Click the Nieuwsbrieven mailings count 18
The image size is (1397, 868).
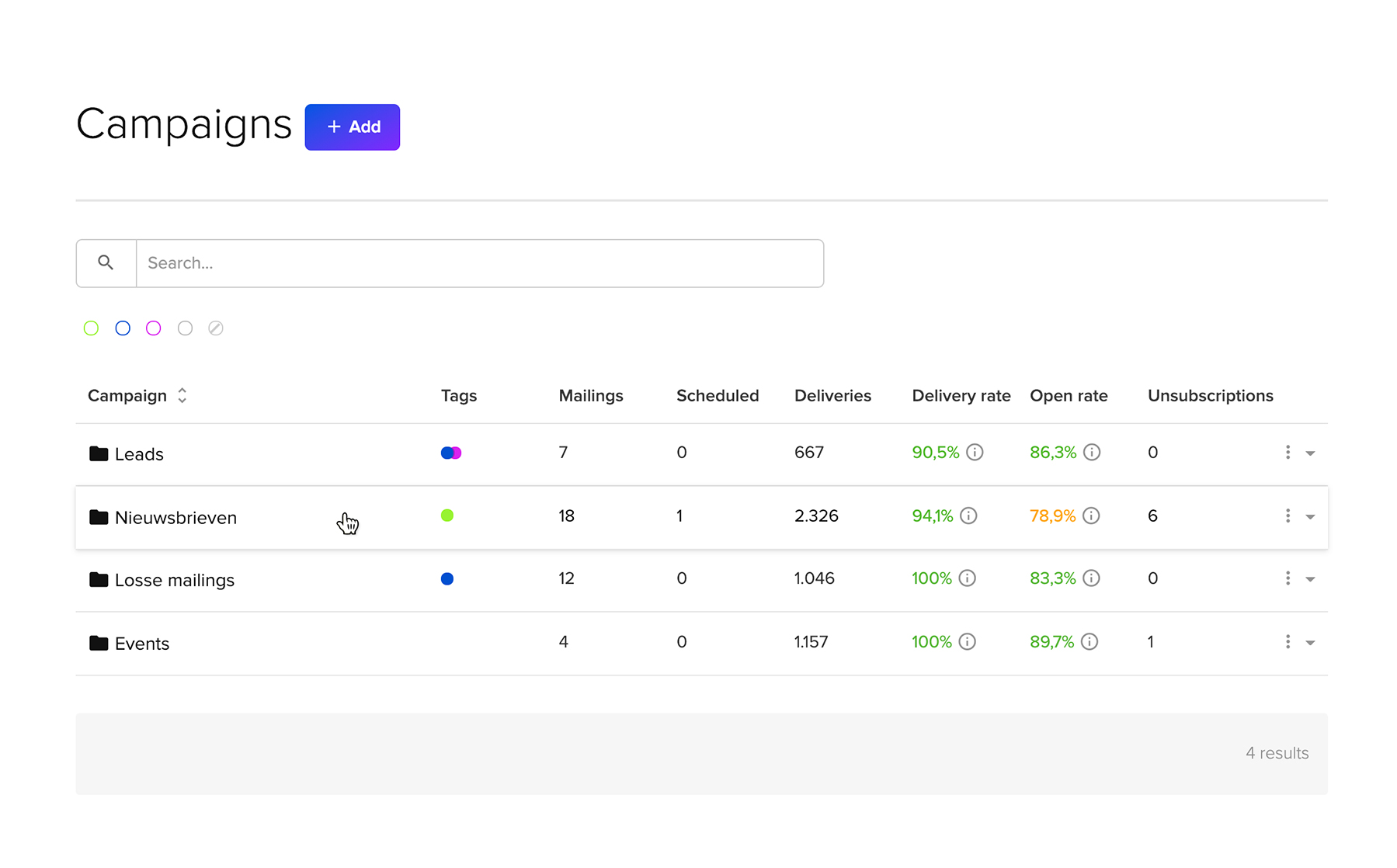(x=567, y=516)
